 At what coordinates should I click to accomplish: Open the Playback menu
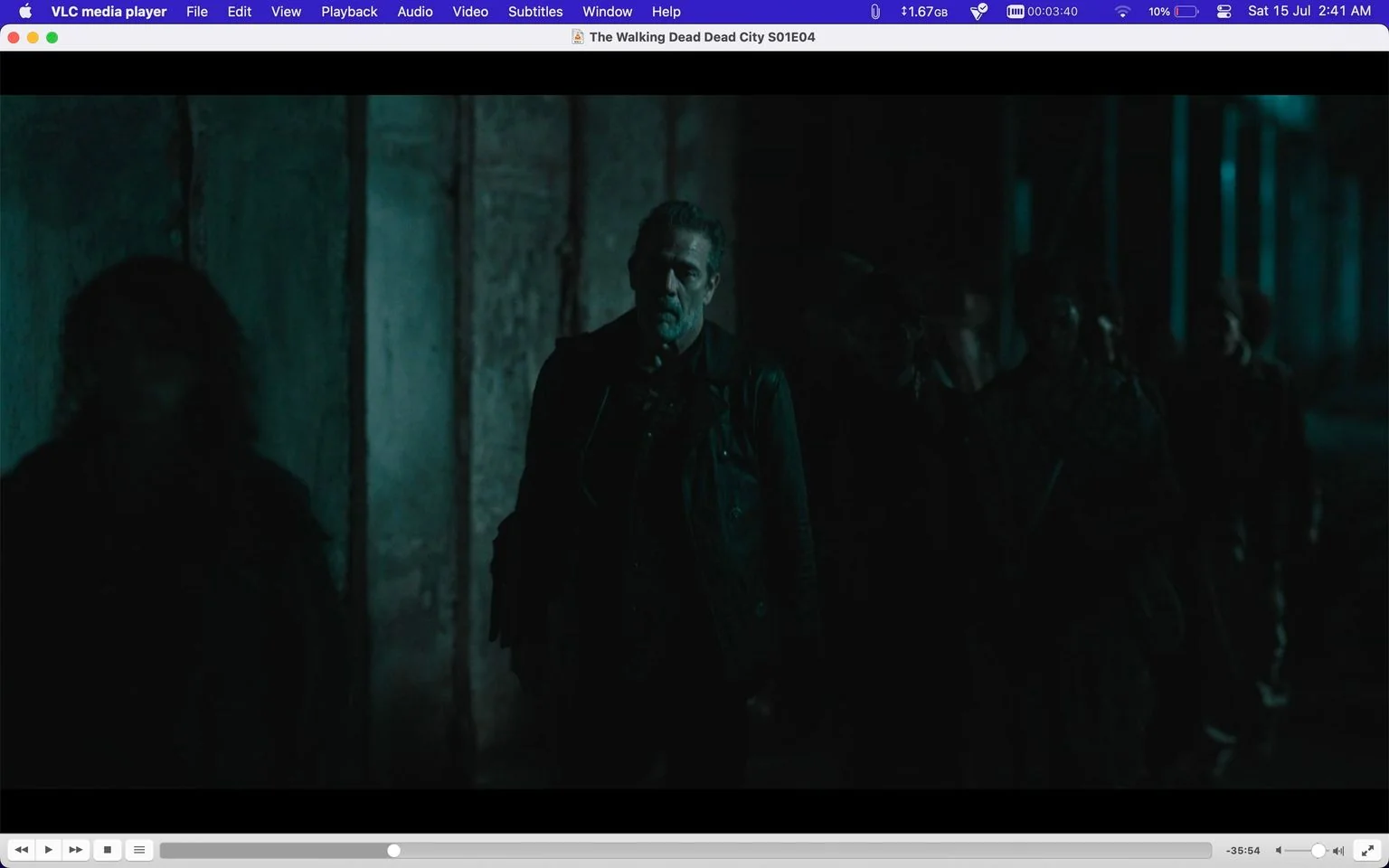pyautogui.click(x=349, y=12)
